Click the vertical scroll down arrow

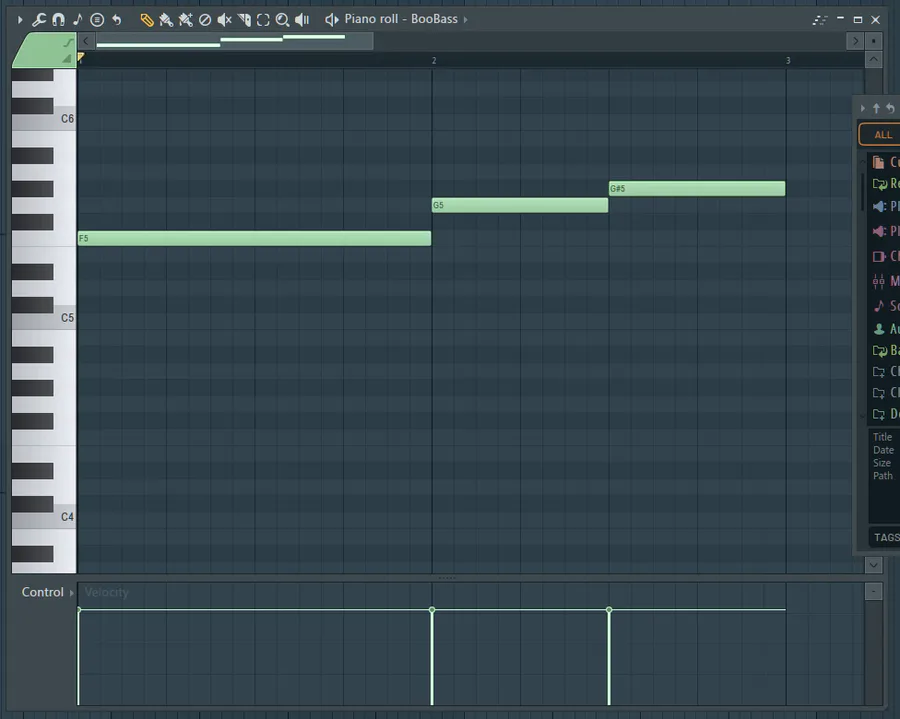pyautogui.click(x=873, y=565)
